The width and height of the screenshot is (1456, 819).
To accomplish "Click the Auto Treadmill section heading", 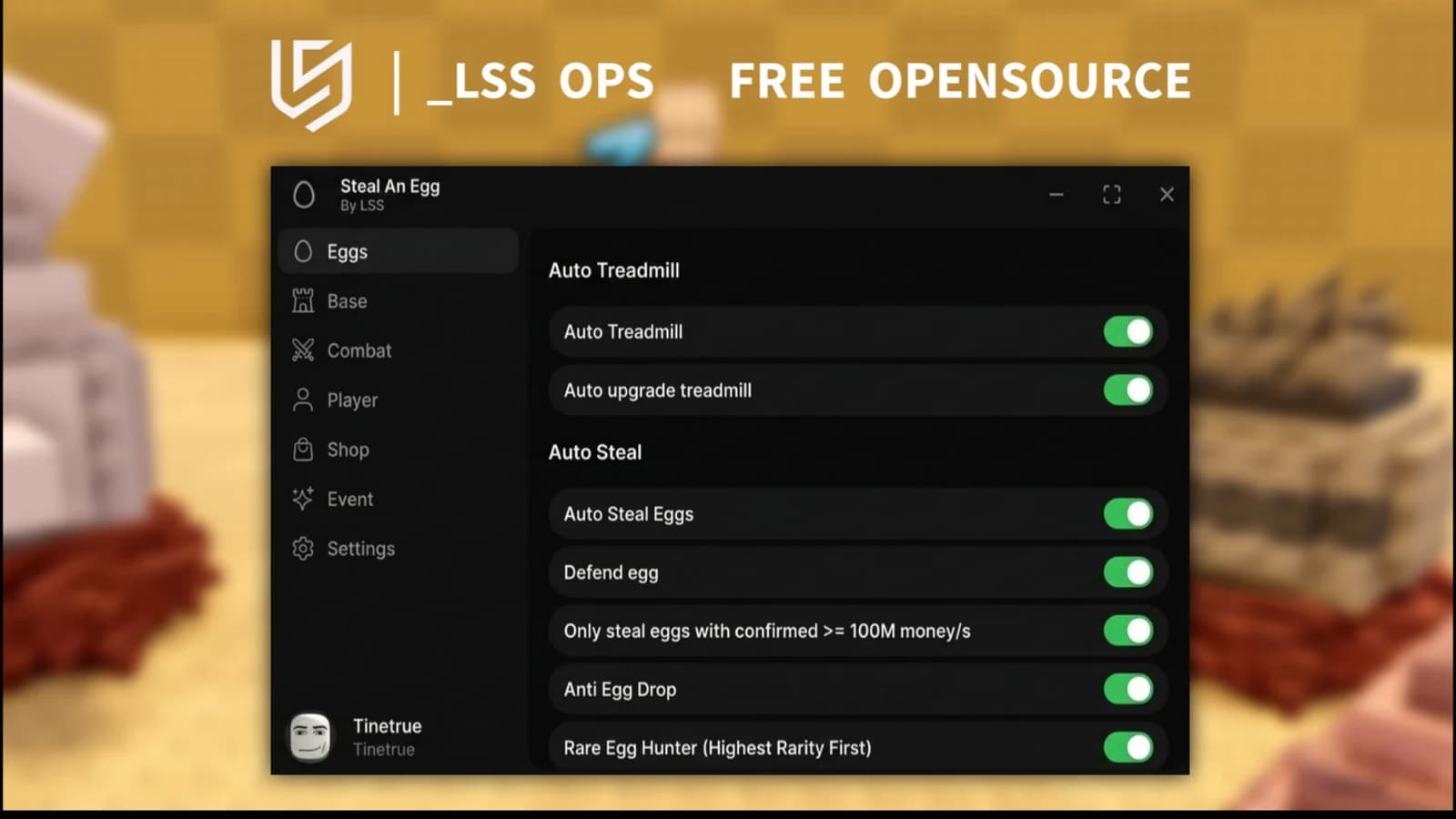I will click(614, 270).
